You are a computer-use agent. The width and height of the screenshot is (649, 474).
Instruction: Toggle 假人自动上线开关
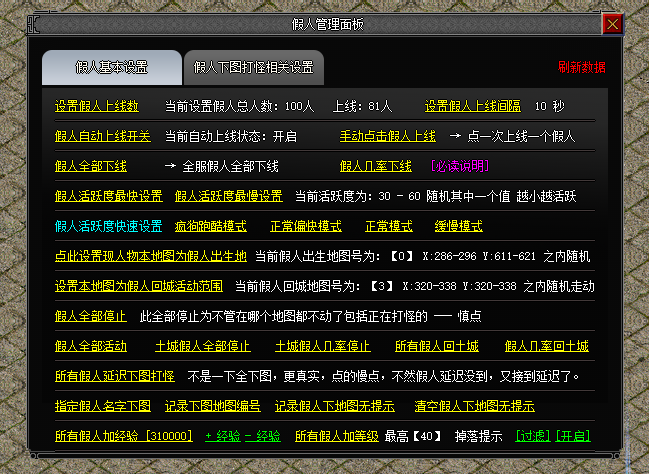coord(103,136)
